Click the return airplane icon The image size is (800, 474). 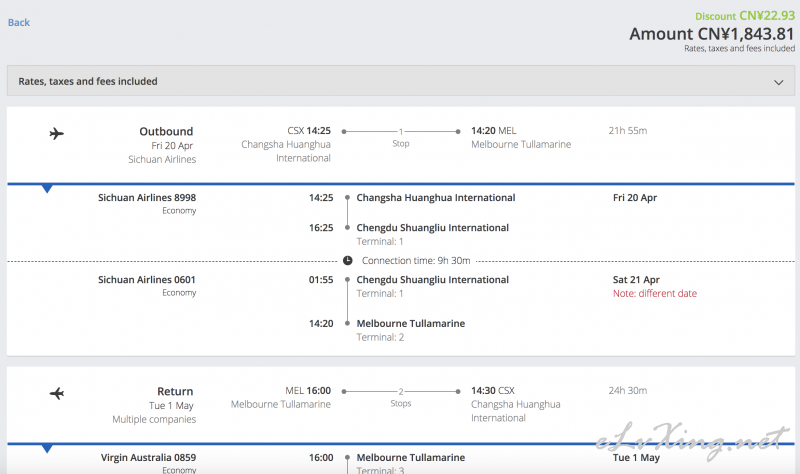pos(57,393)
